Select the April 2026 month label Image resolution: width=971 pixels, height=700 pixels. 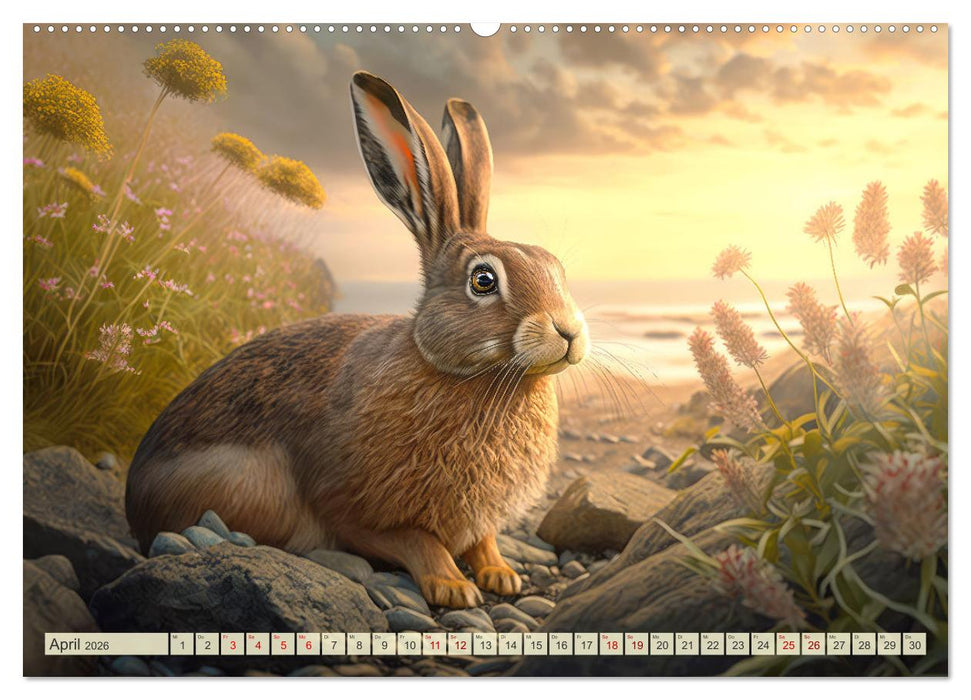80,647
